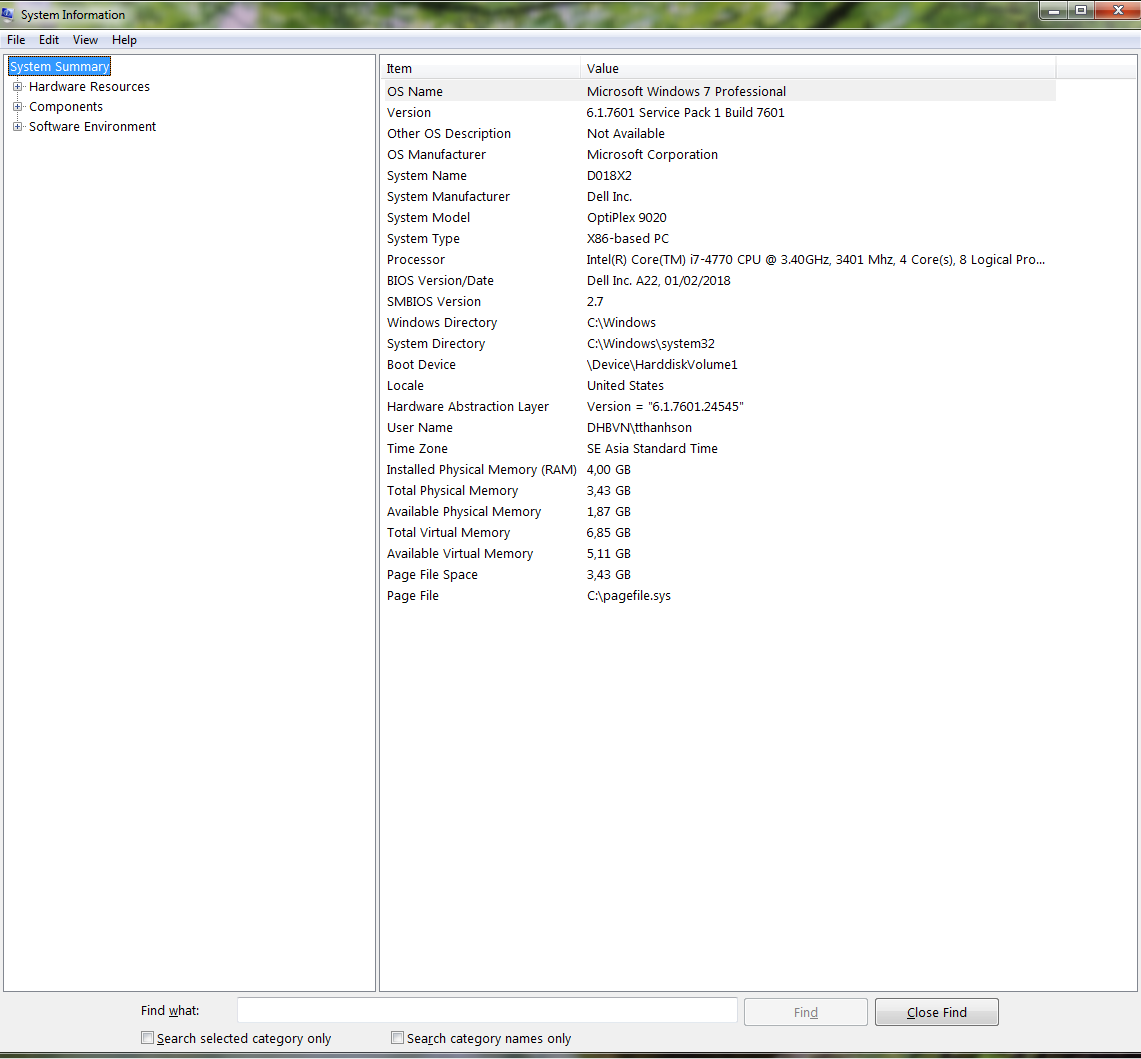Screen dimensions: 1141x1059
Task: Select the OS Manufacturer row
Action: click(719, 154)
